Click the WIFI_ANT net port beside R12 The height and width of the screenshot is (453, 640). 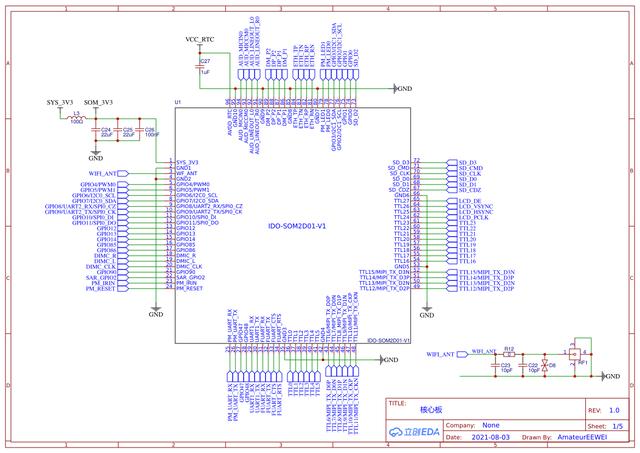447,354
